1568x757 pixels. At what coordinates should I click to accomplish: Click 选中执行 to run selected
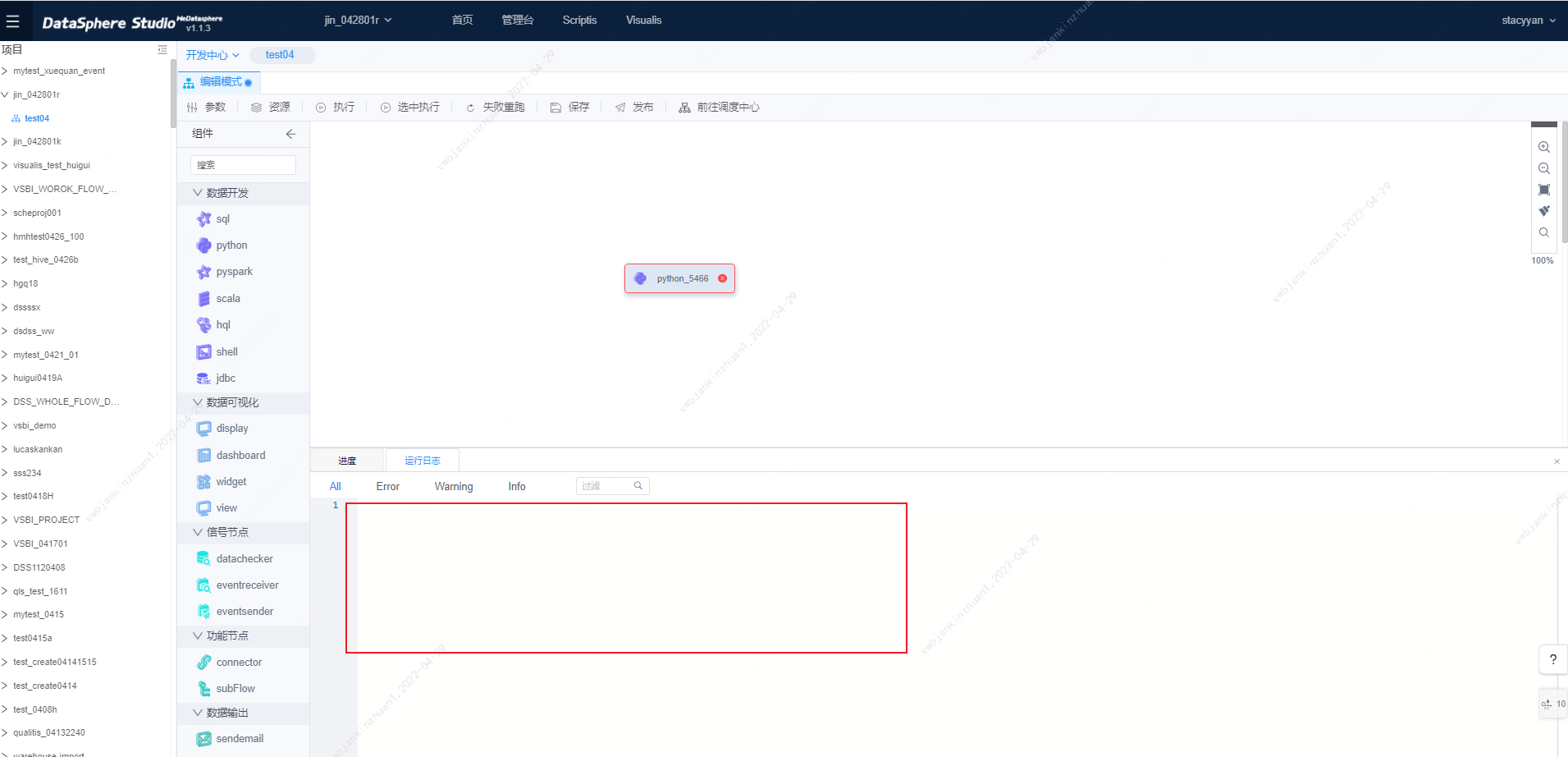(x=410, y=108)
